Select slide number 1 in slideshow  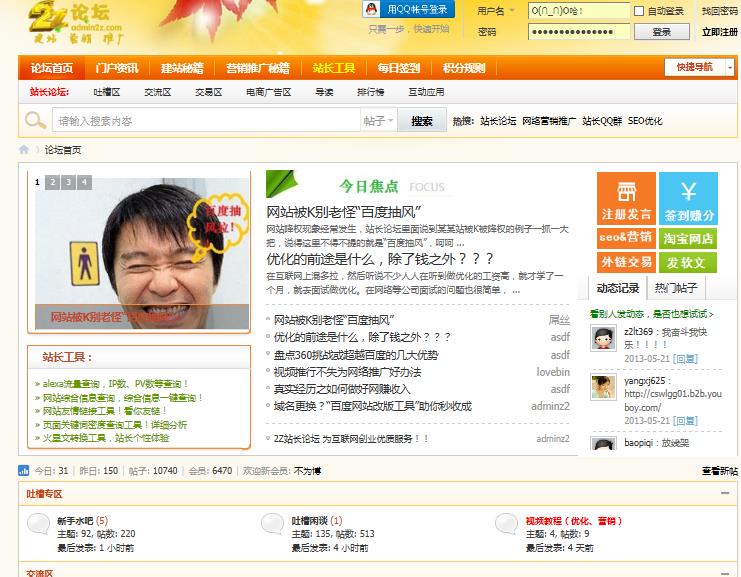37,182
